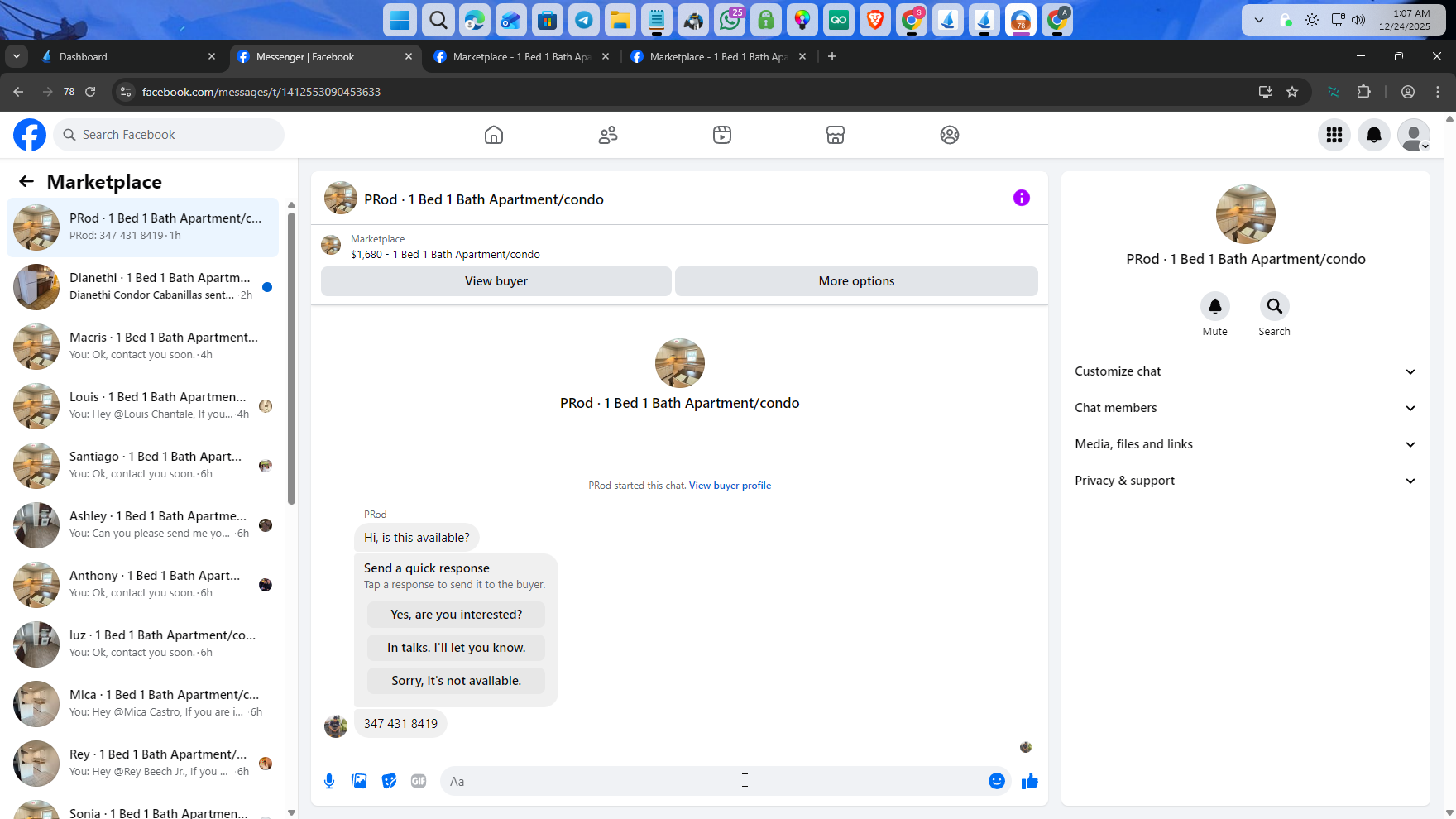This screenshot has width=1456, height=819.
Task: Send quick reply 'In talks. I'll let you know.'
Action: [x=457, y=648]
